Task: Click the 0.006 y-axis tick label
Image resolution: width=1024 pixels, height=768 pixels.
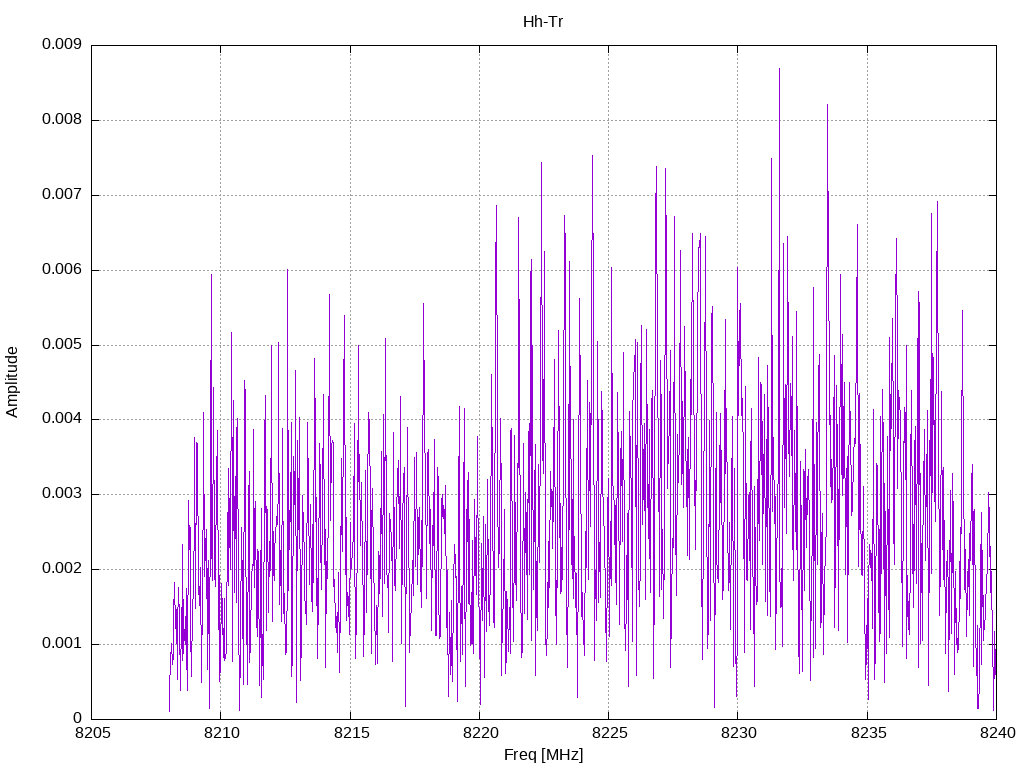Action: pyautogui.click(x=62, y=269)
